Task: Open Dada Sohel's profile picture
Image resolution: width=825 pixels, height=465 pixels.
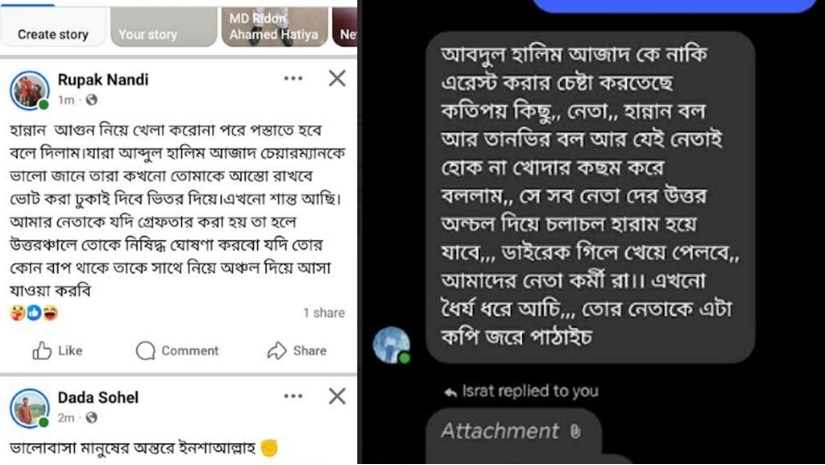Action: click(x=29, y=408)
